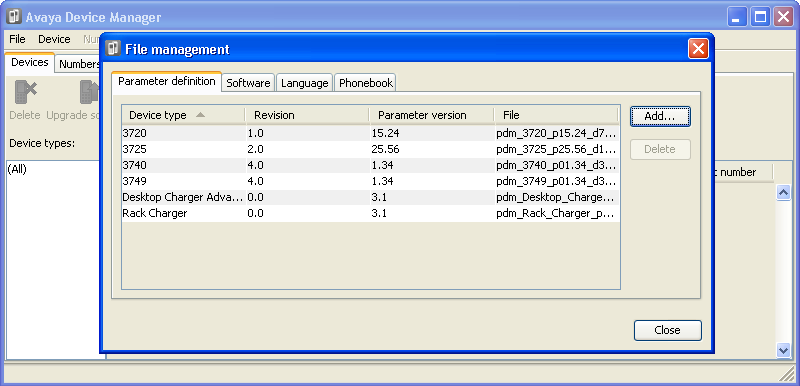The height and width of the screenshot is (386, 800).
Task: Click parameter version 15.24 cell
Action: click(x=431, y=134)
